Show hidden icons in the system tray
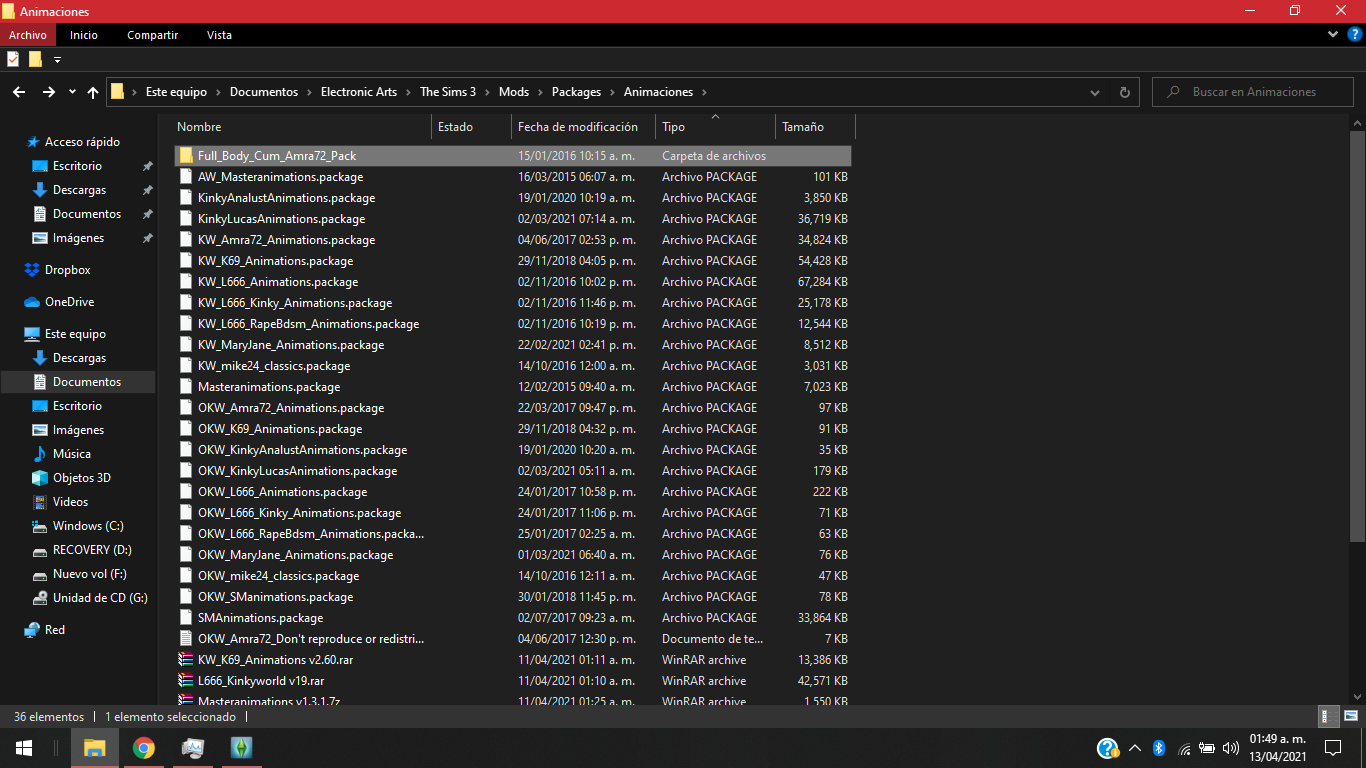The height and width of the screenshot is (768, 1366). 1135,748
